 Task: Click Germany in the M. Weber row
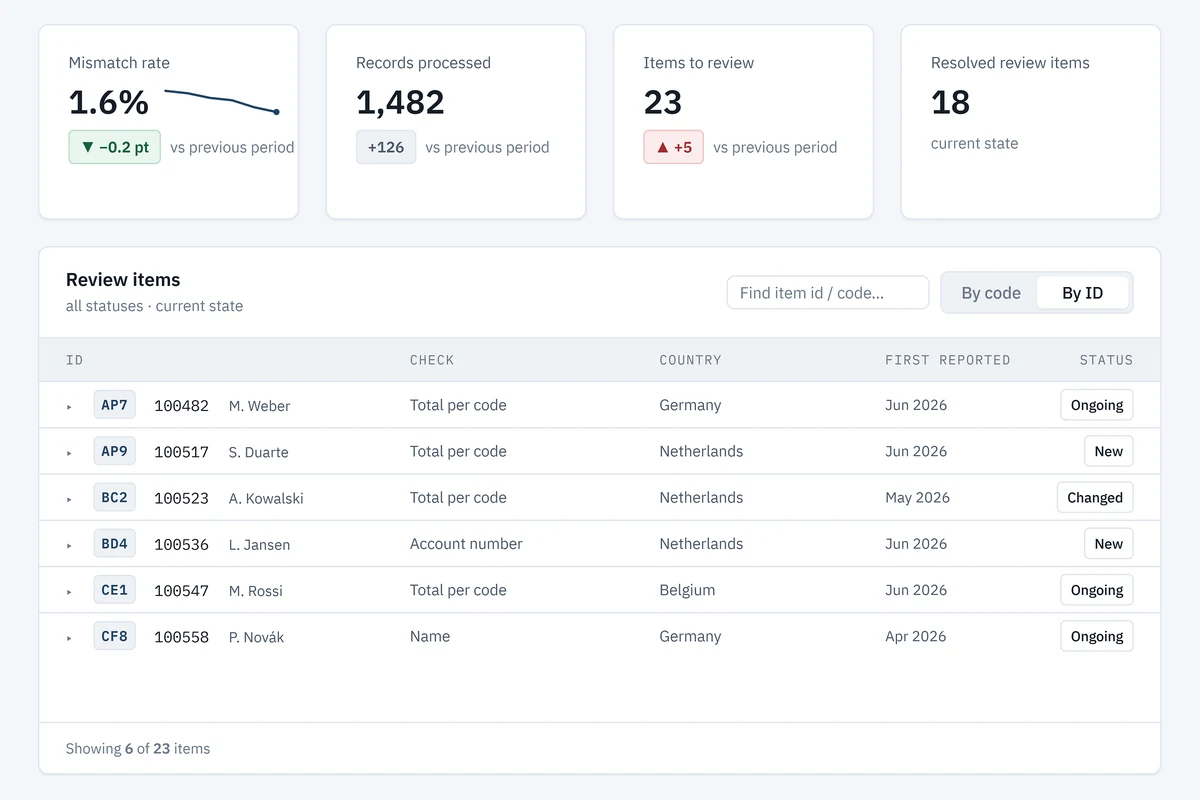pos(690,405)
